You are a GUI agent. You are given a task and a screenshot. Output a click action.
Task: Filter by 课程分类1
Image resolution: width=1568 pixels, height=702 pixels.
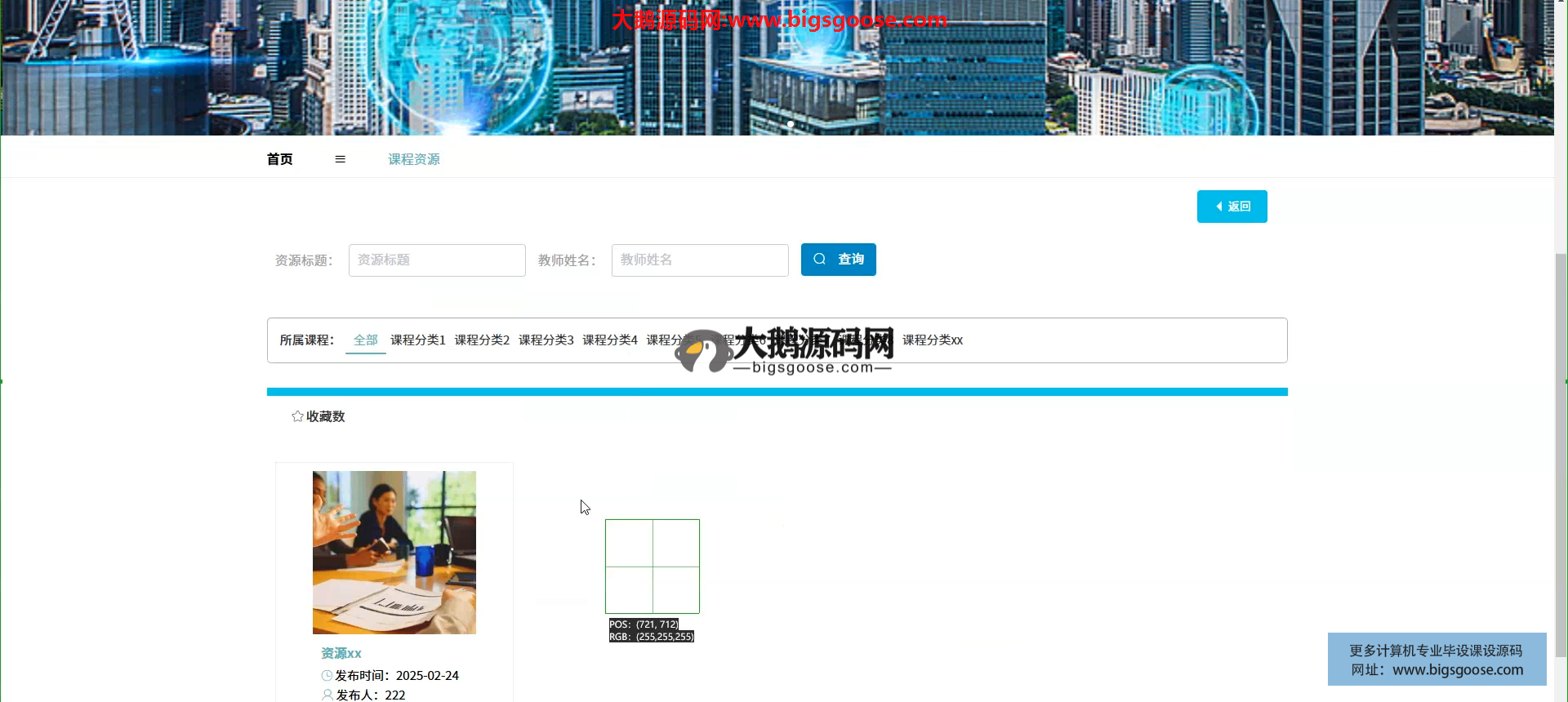tap(417, 340)
